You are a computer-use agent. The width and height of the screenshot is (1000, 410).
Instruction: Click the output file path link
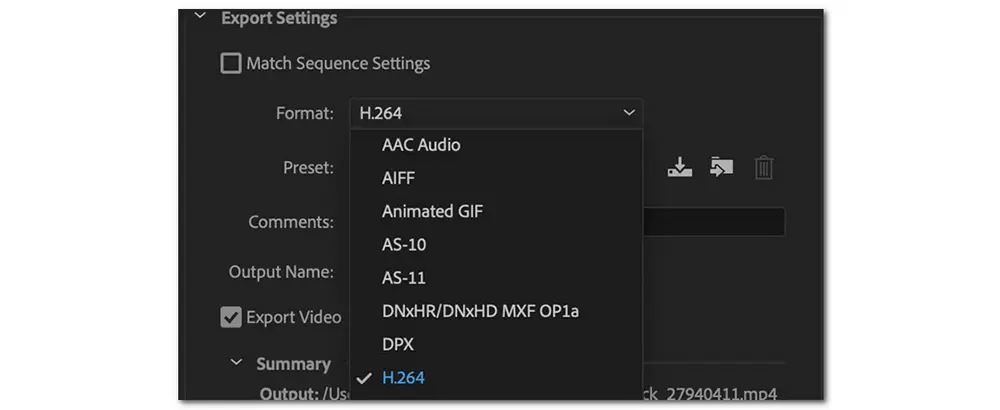[x=710, y=393]
